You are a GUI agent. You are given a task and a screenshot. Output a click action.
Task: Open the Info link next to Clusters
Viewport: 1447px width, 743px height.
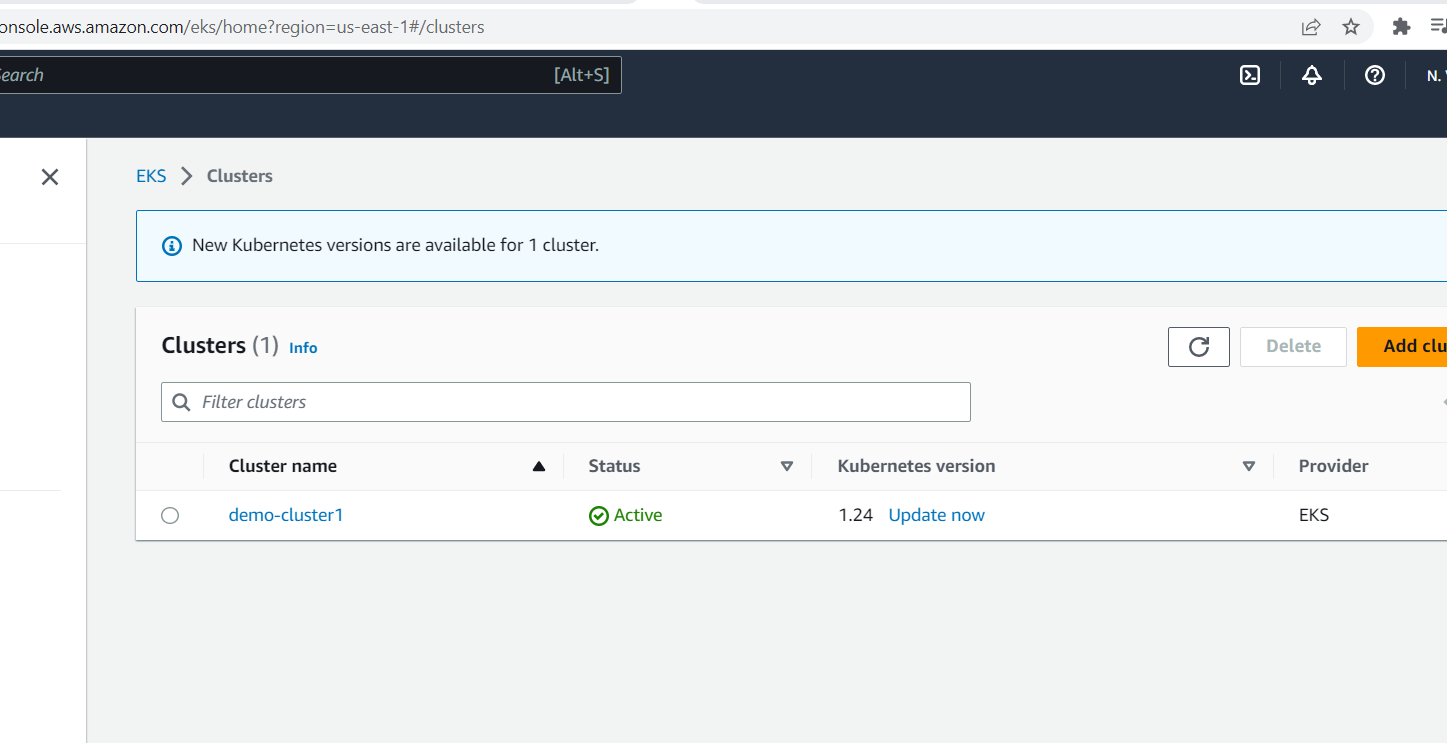pyautogui.click(x=303, y=348)
